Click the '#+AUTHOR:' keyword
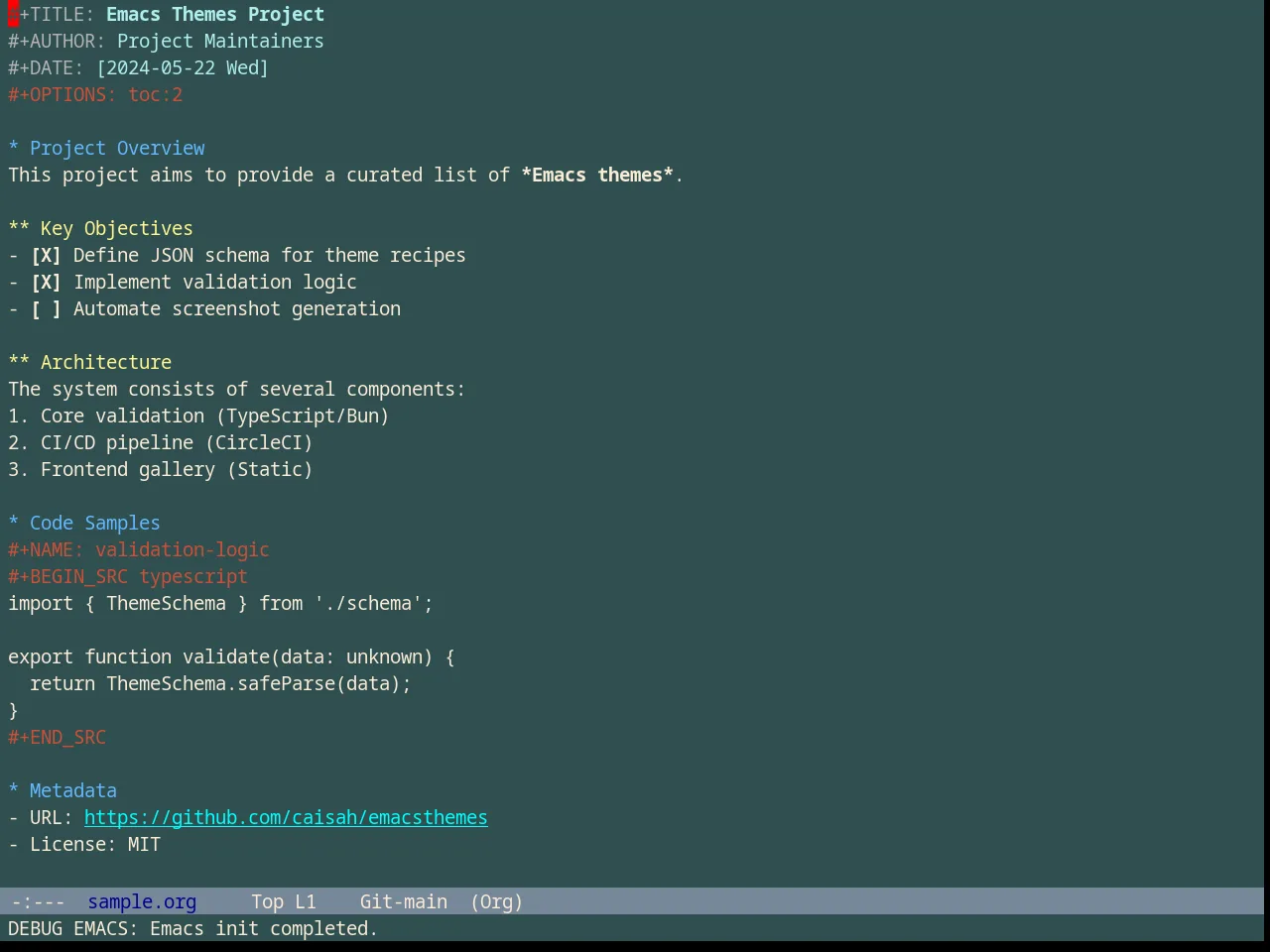Viewport: 1270px width, 952px height. click(57, 41)
